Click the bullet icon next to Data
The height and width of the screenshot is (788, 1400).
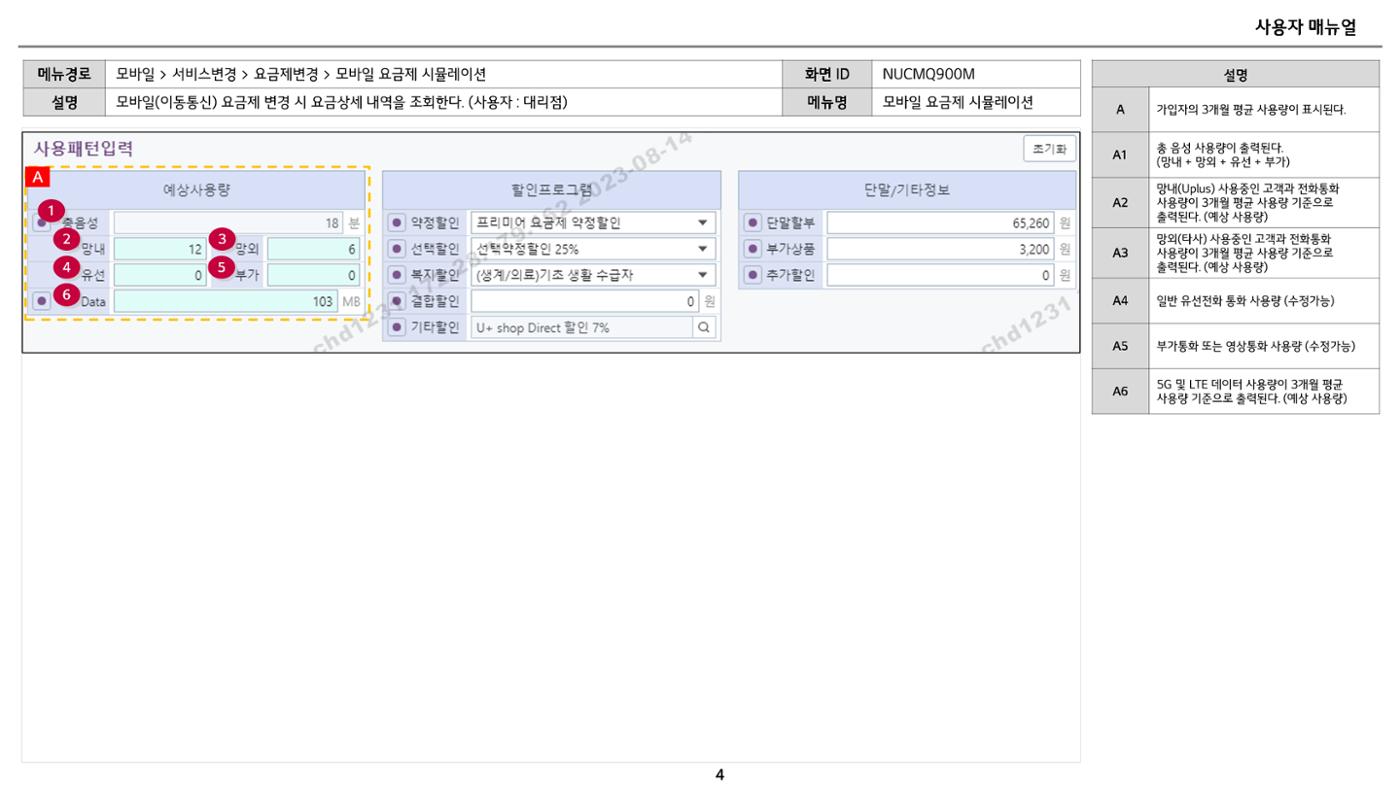(x=42, y=301)
